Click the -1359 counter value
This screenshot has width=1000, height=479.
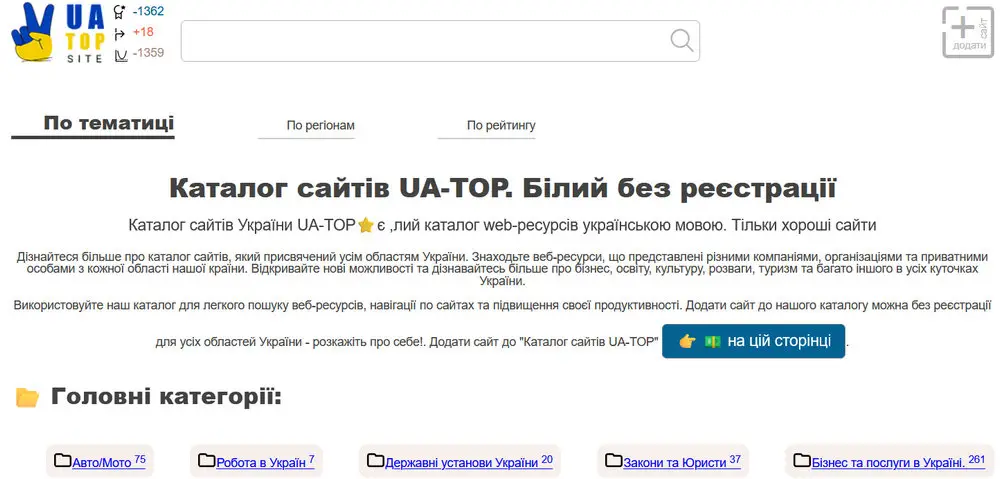pos(148,53)
